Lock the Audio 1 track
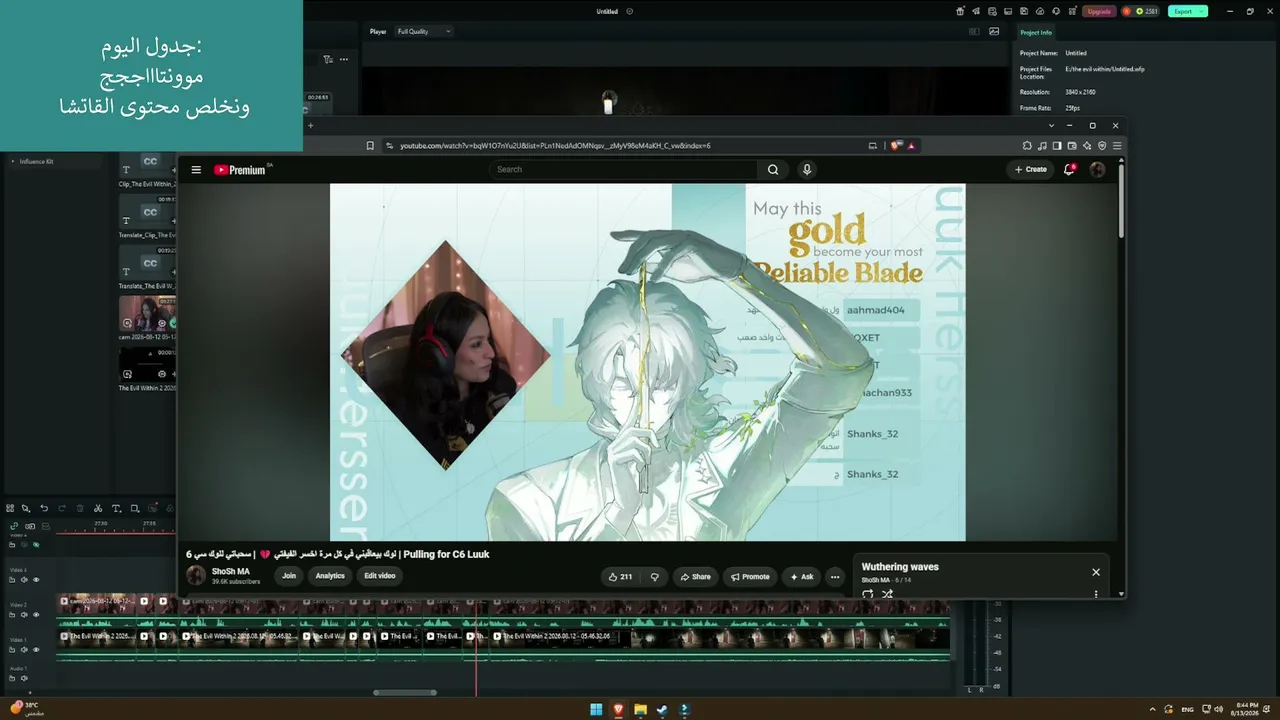Image resolution: width=1280 pixels, height=720 pixels. (13, 679)
